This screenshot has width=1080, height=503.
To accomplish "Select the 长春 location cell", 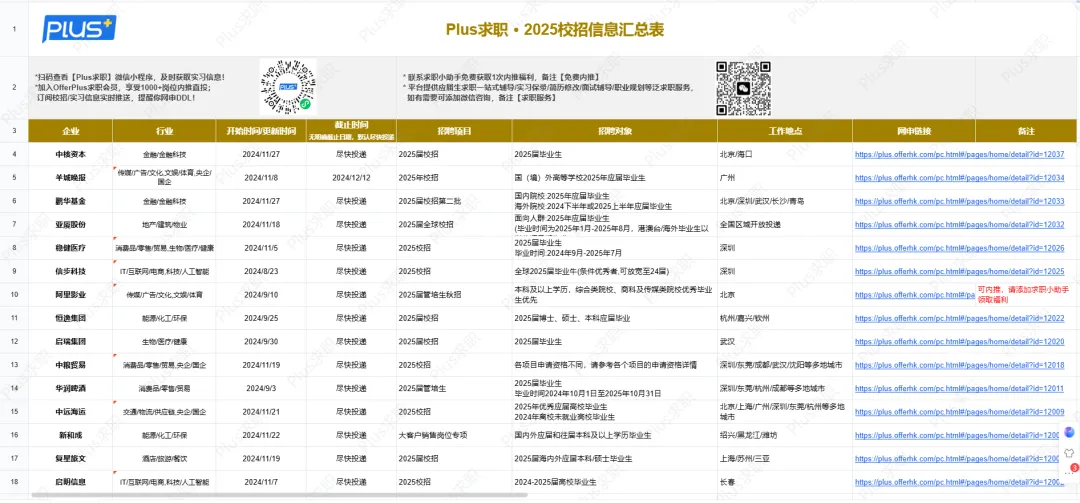I will point(785,482).
